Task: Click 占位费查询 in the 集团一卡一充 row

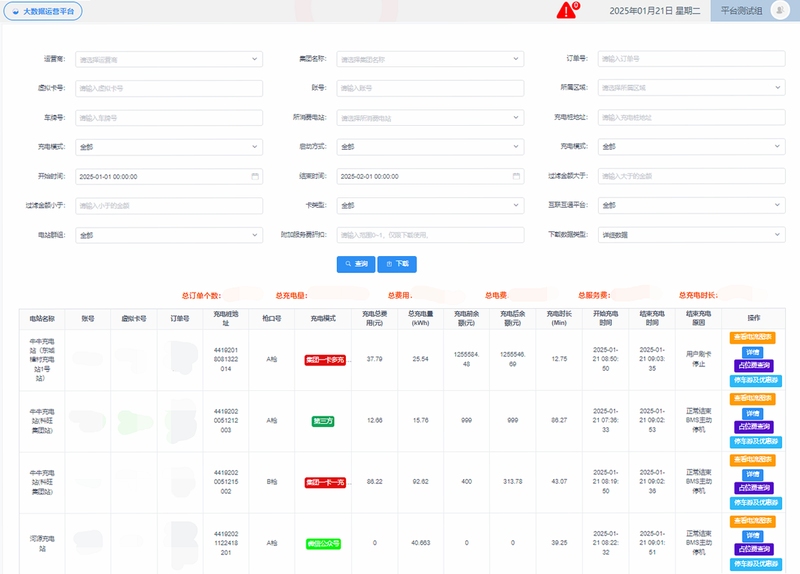Action: pyautogui.click(x=754, y=488)
